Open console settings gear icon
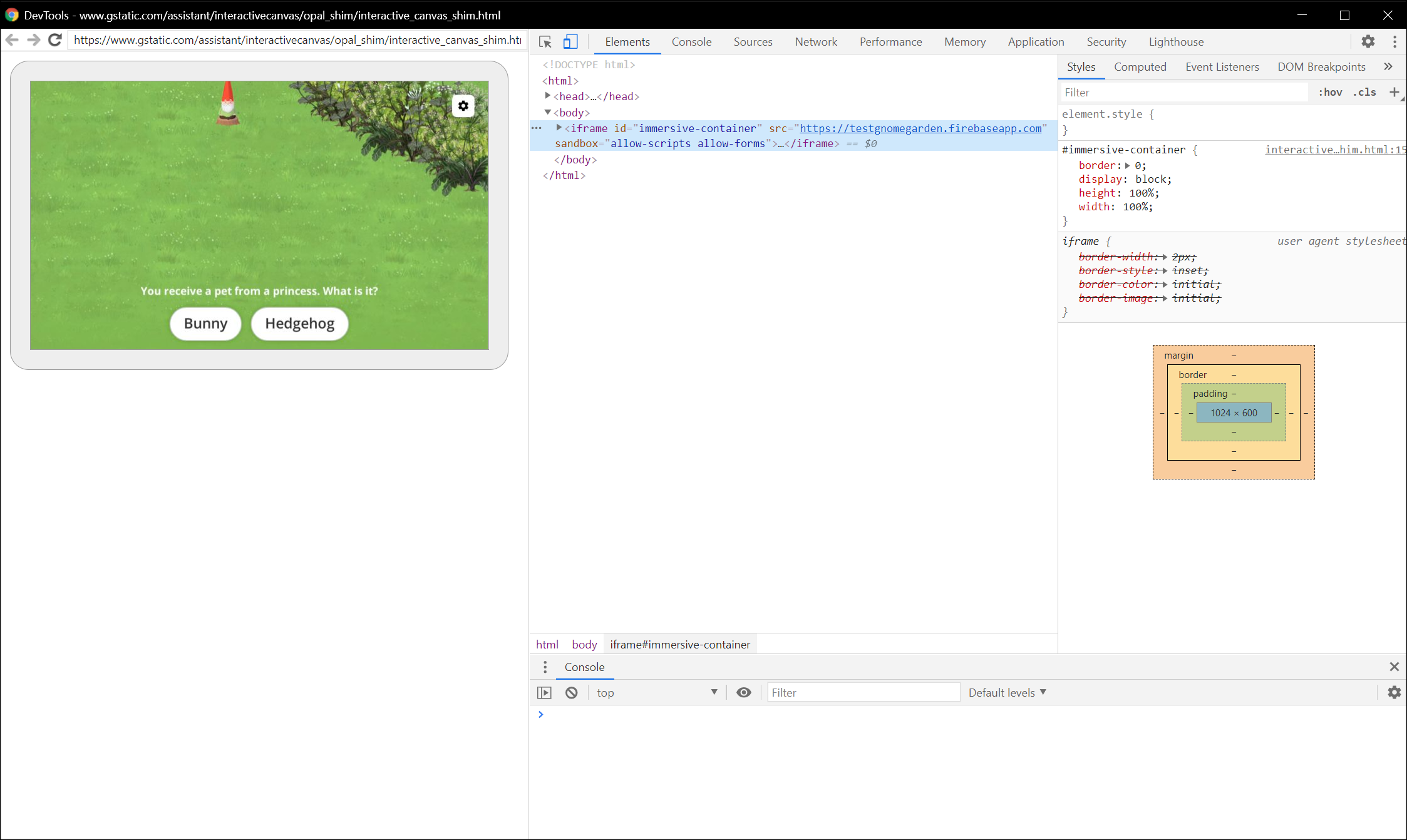This screenshot has height=840, width=1407. [1394, 692]
